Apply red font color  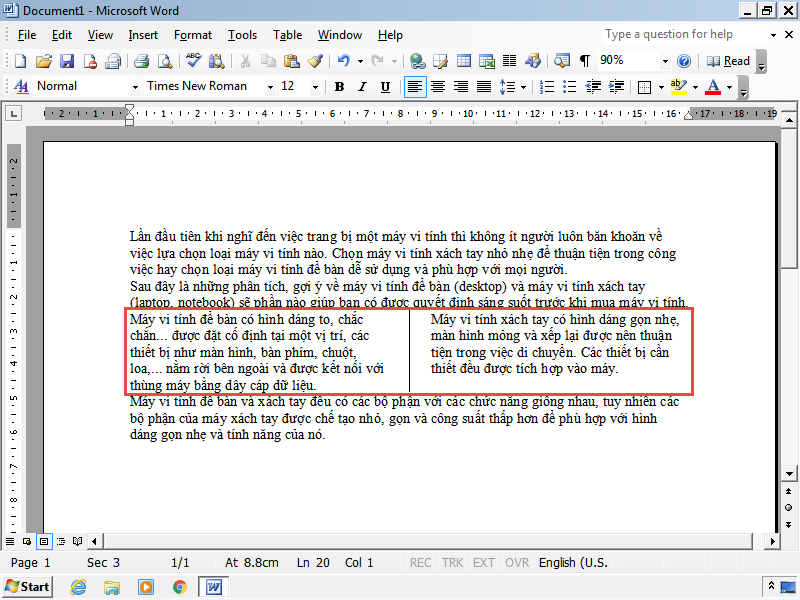pyautogui.click(x=713, y=87)
